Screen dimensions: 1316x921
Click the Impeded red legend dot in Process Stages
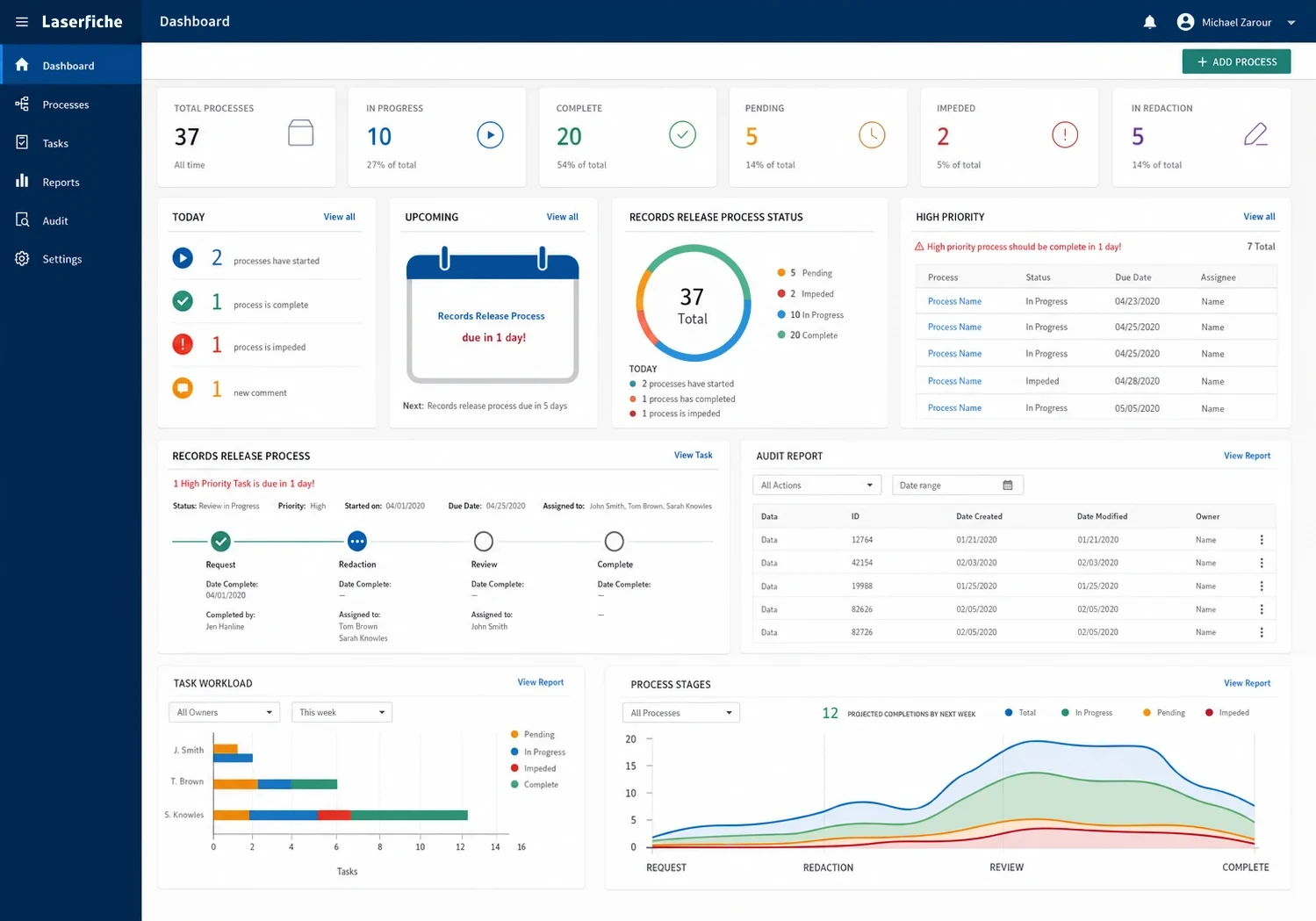[1209, 712]
